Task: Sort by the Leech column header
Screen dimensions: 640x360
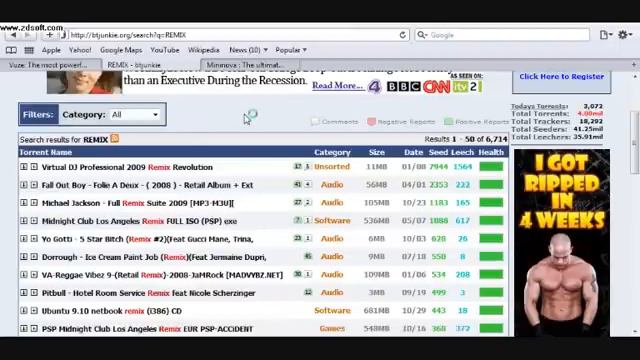Action: point(462,152)
